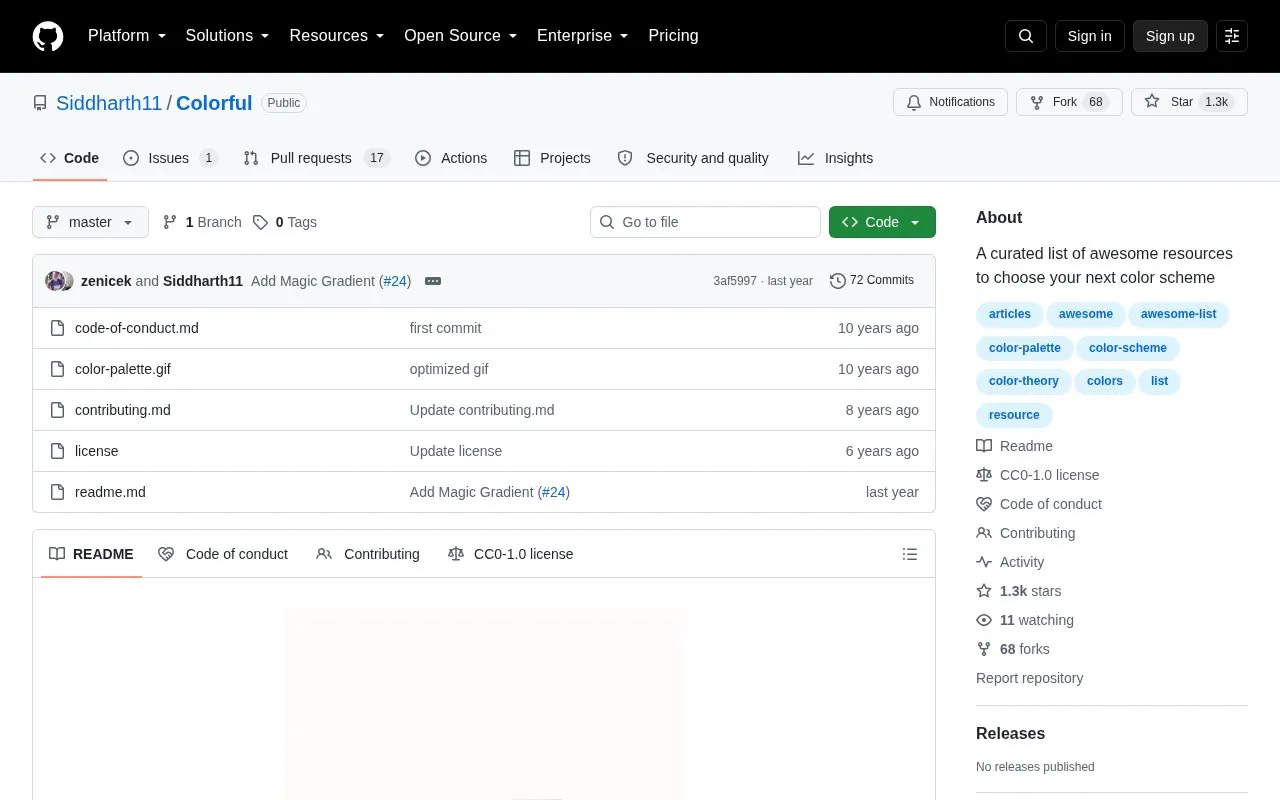
Task: Open the Actions tab
Action: [x=451, y=158]
